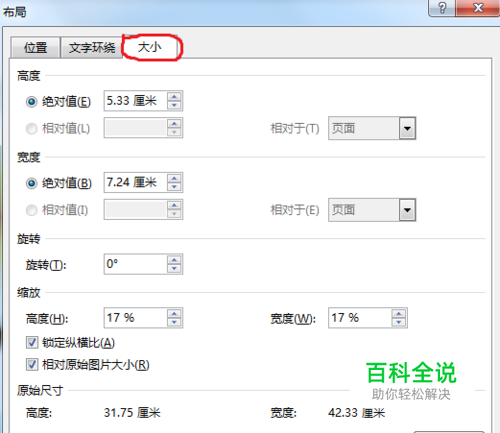Increase rotation angle with up arrow
500x433 pixels.
174,260
